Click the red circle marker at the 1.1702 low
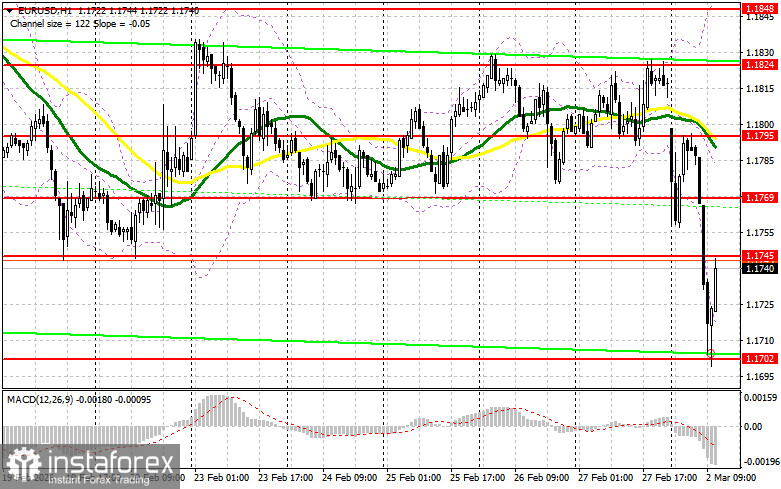This screenshot has width=781, height=489. click(x=711, y=354)
